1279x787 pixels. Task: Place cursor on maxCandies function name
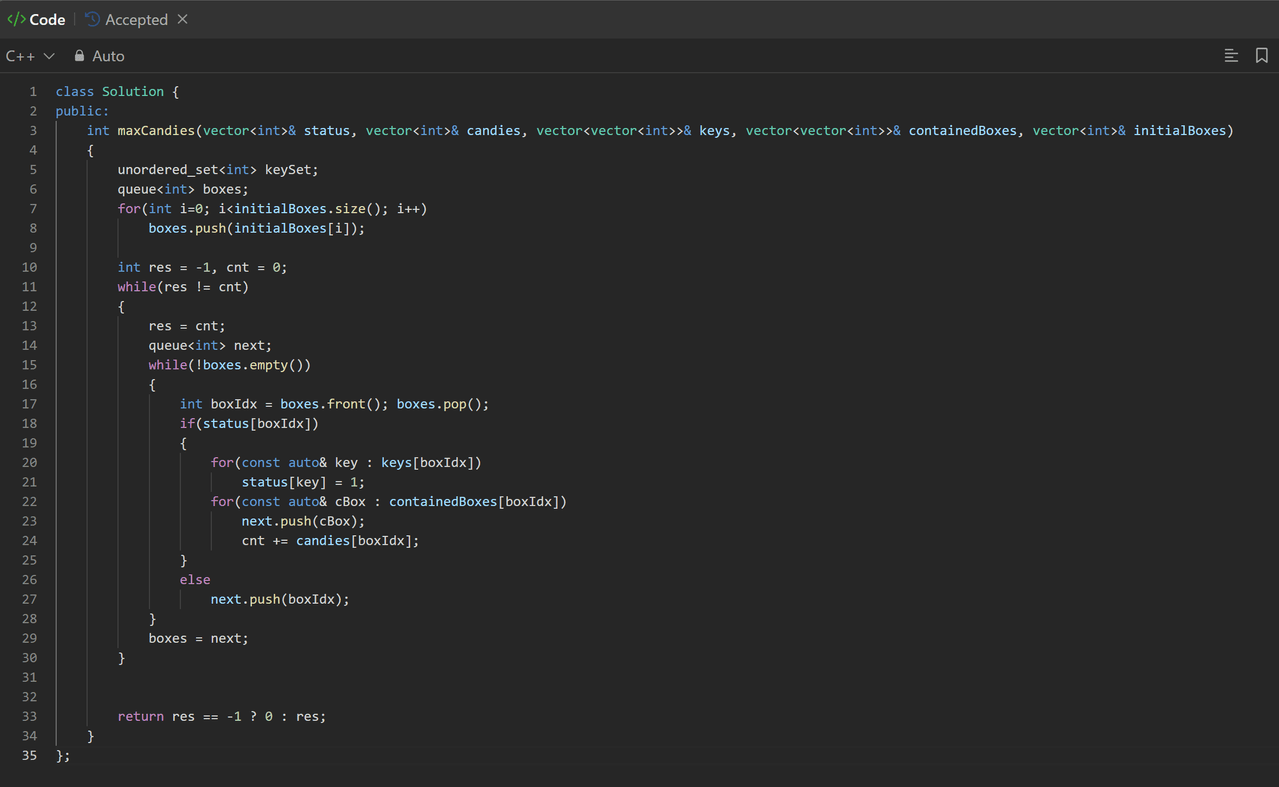157,131
